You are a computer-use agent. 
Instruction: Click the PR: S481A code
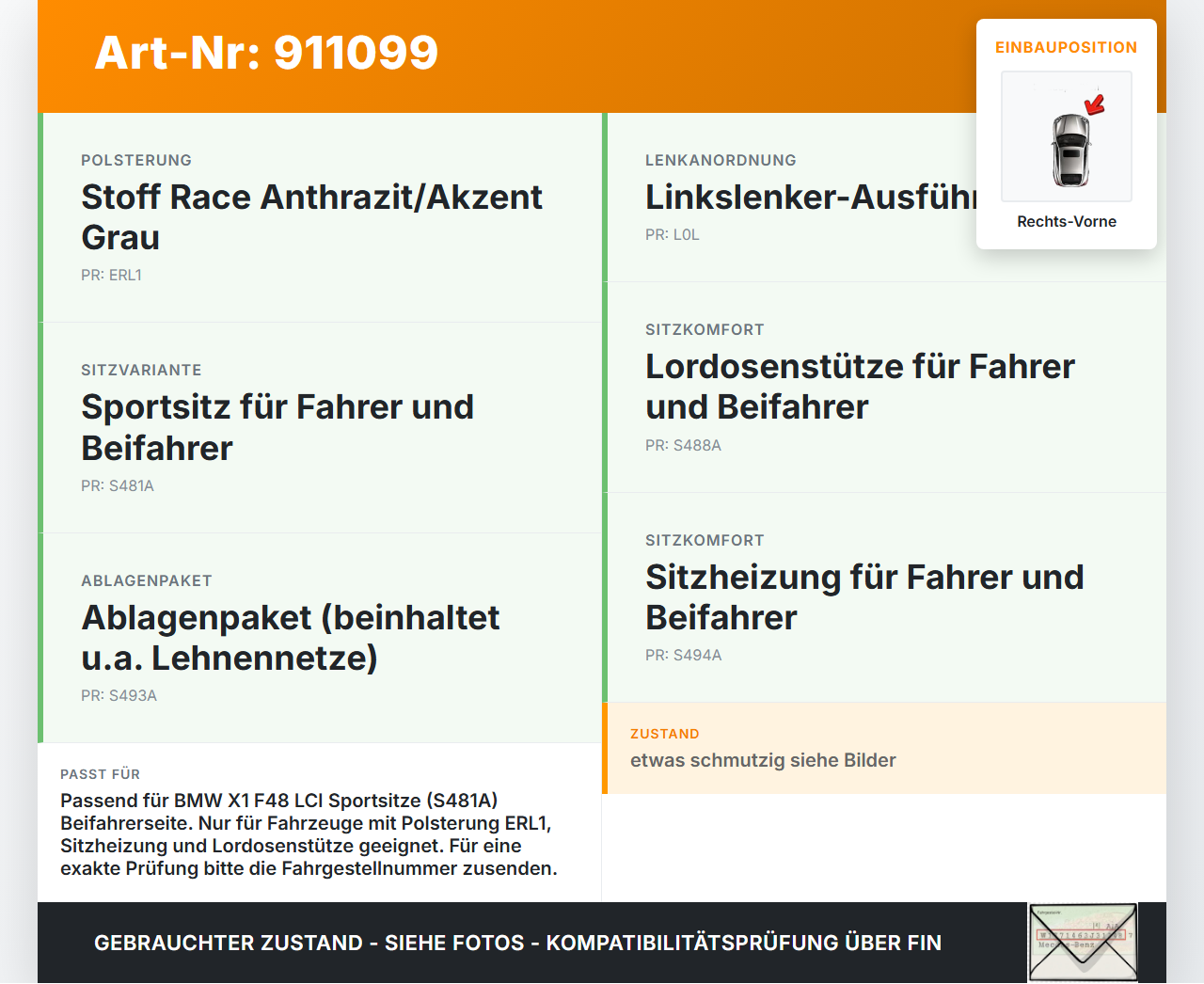point(118,486)
